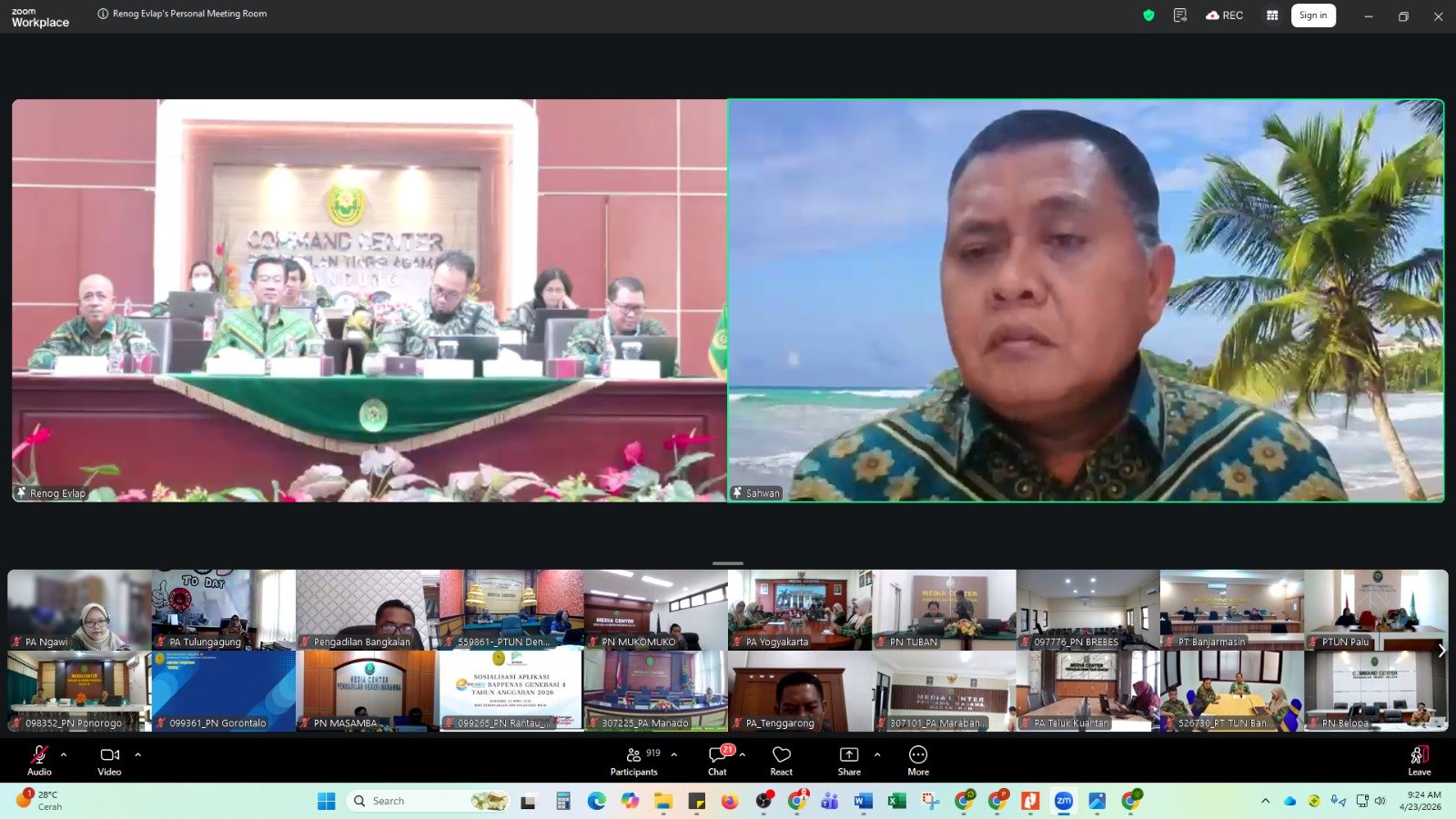Screen dimensions: 1456x819
Task: Open the gallery view layout switcher
Action: click(x=1272, y=15)
